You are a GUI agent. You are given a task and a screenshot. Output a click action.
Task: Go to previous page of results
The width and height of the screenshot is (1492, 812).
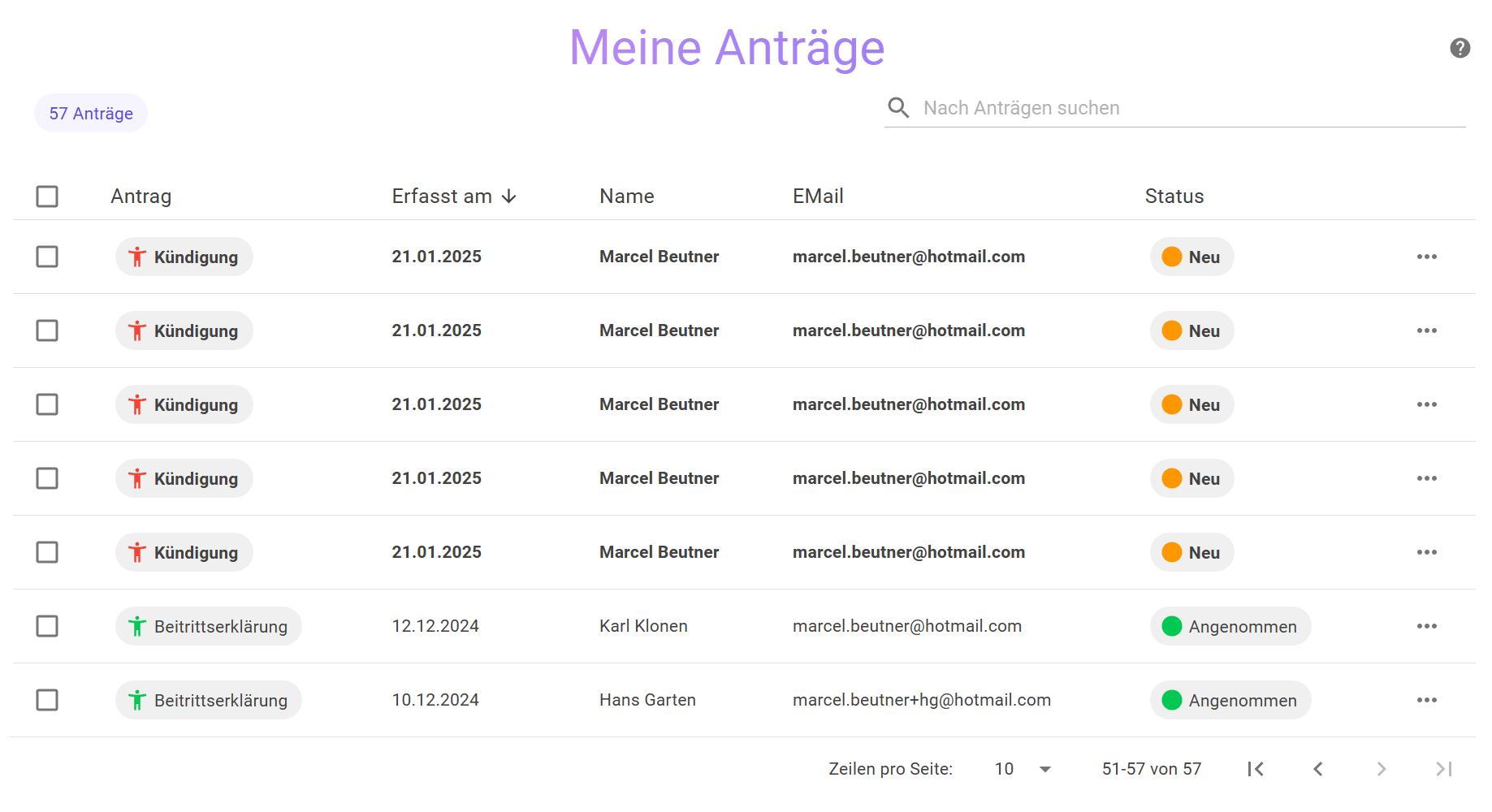(x=1317, y=769)
